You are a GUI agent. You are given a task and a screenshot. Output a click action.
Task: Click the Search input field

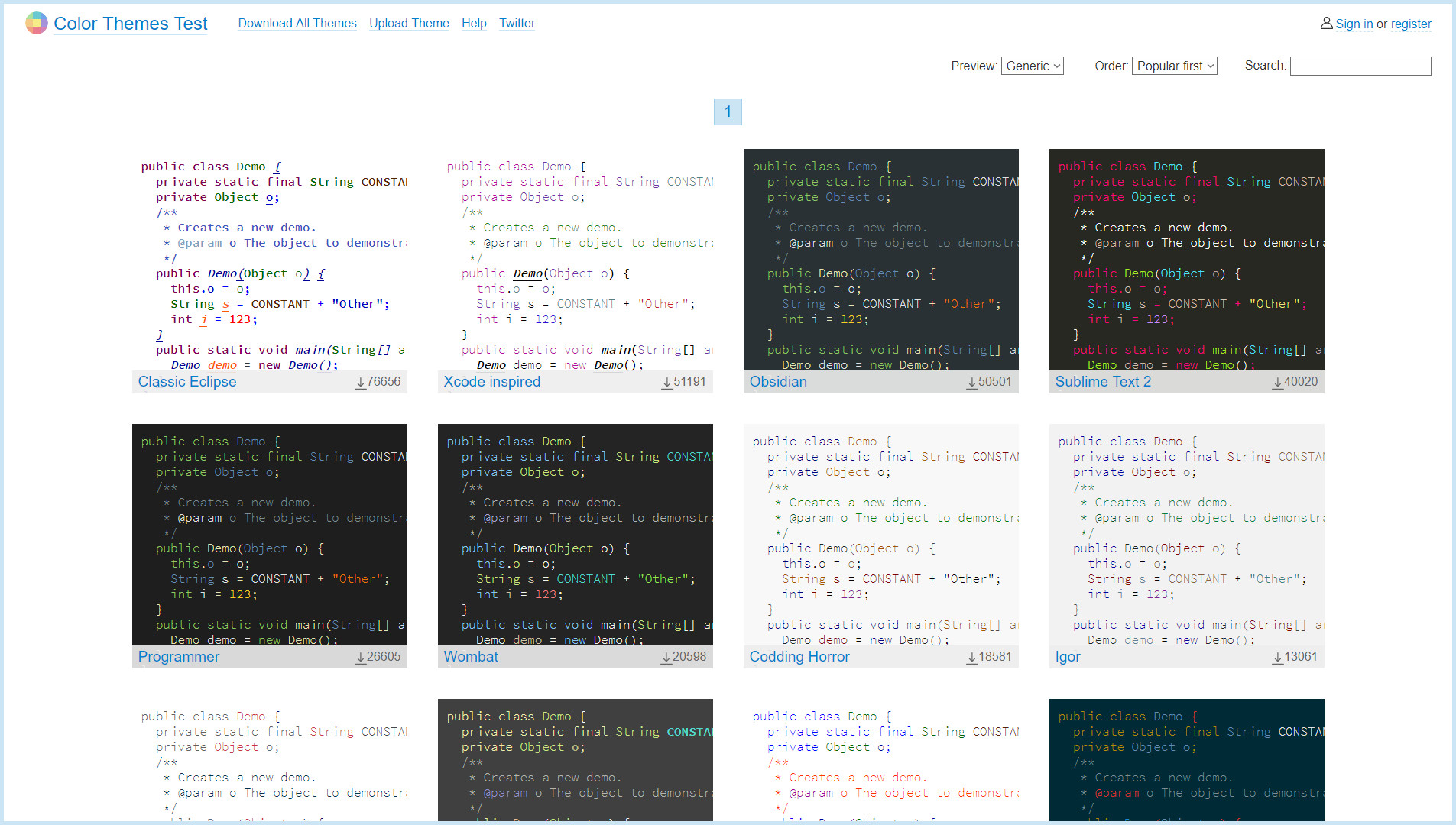[1360, 66]
